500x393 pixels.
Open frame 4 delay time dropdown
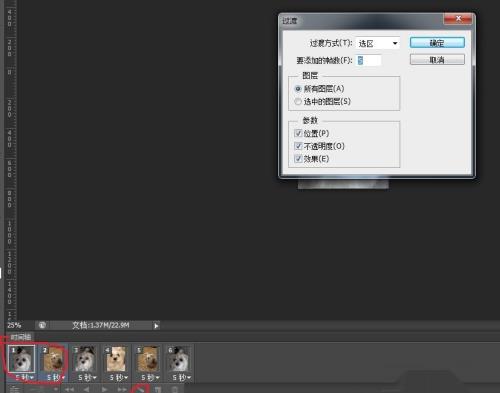[x=118, y=378]
